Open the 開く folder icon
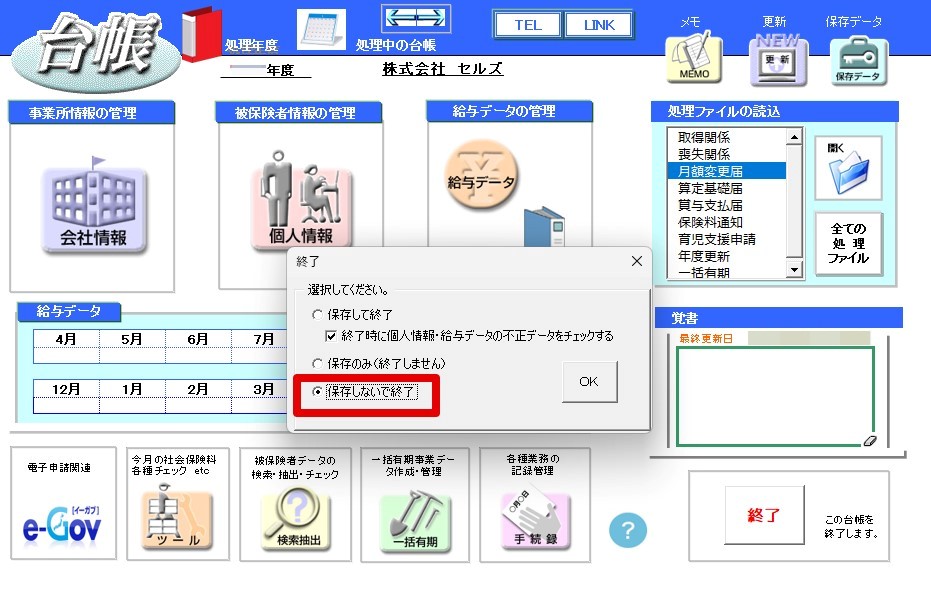This screenshot has height=590, width=931. [x=848, y=168]
